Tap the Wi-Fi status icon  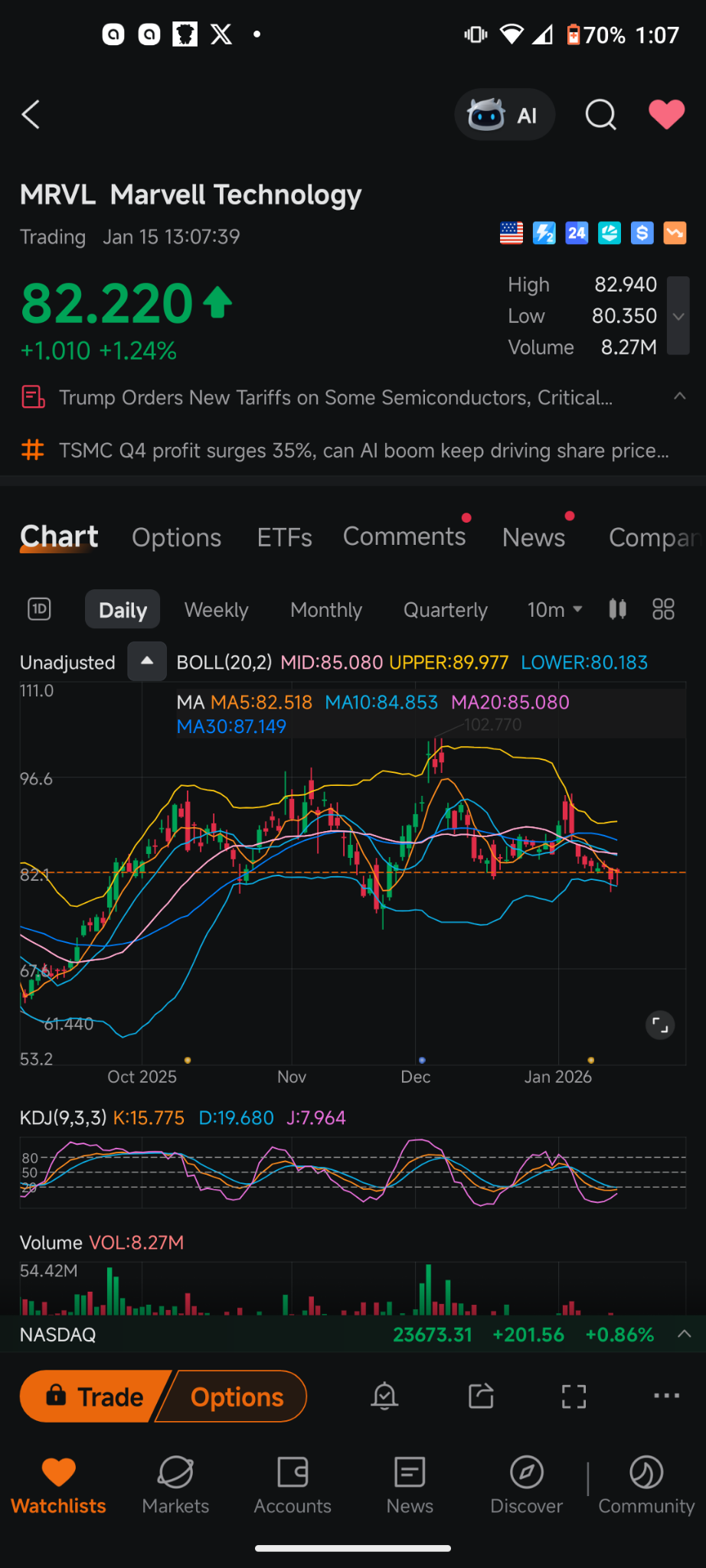coord(512,34)
